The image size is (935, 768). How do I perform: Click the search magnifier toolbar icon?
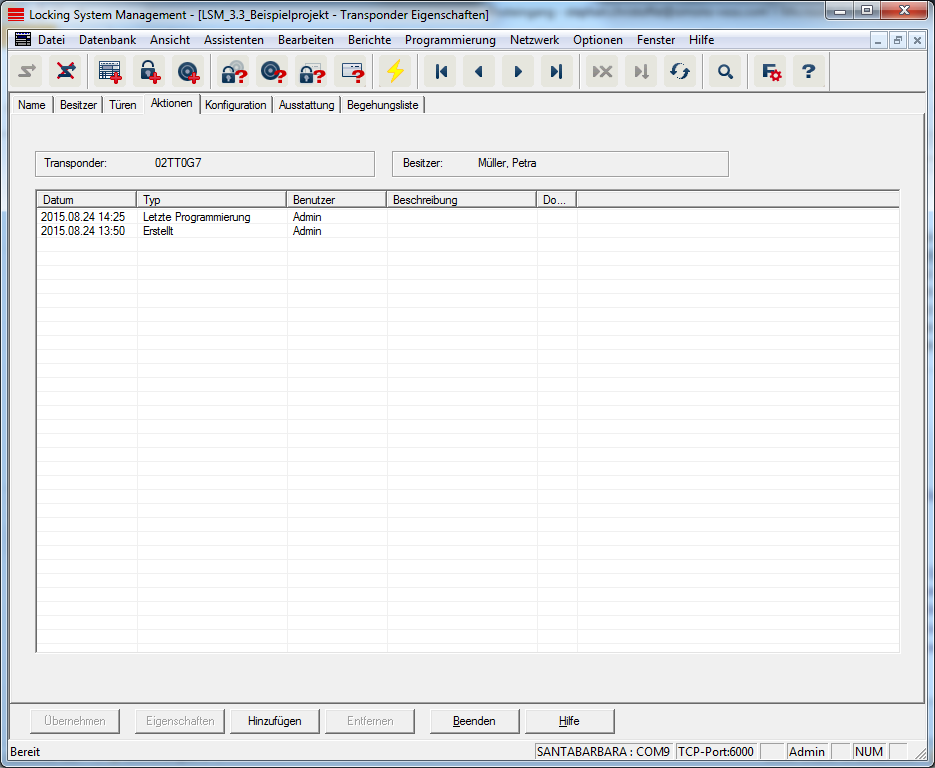click(x=725, y=72)
